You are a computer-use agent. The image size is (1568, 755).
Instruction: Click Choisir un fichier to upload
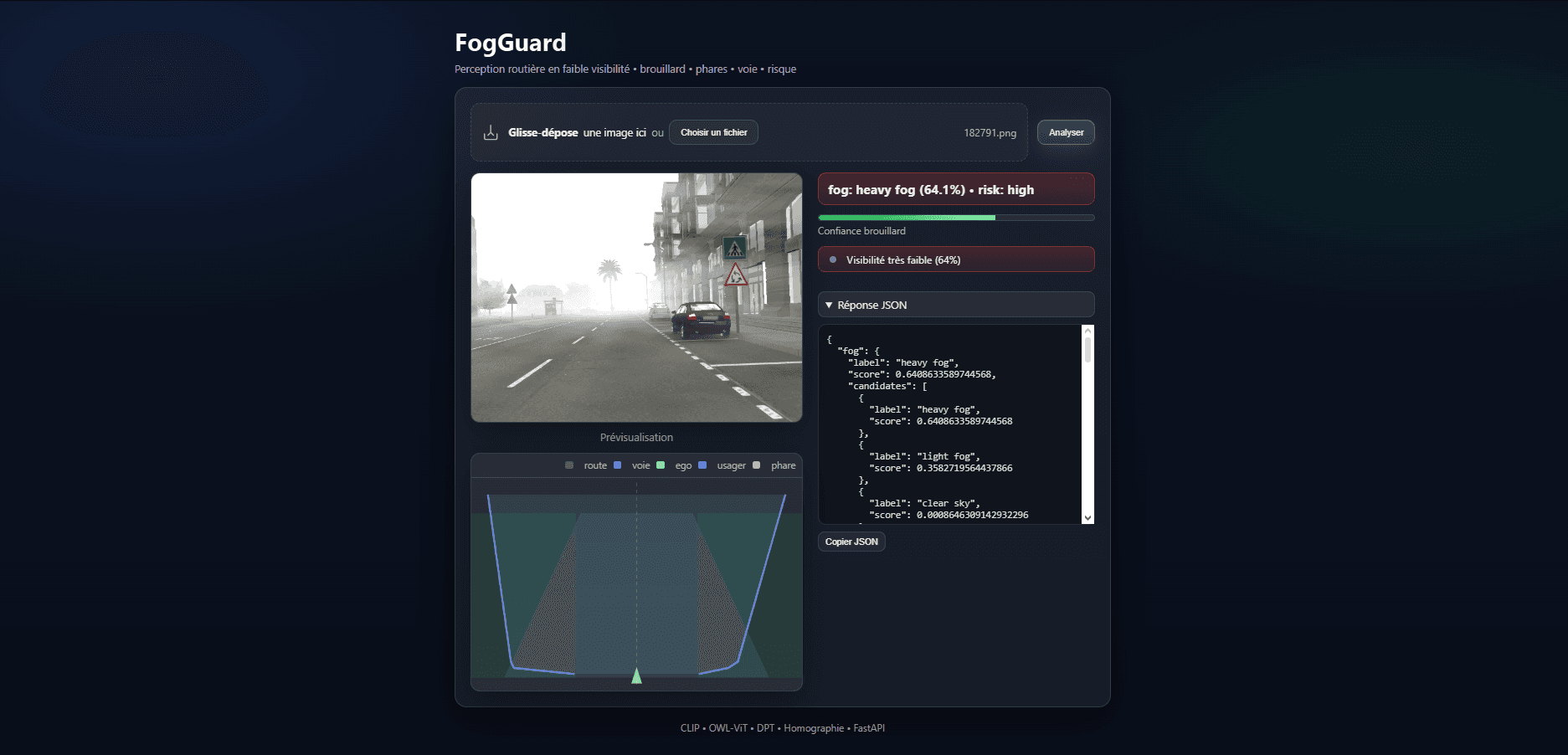[713, 132]
